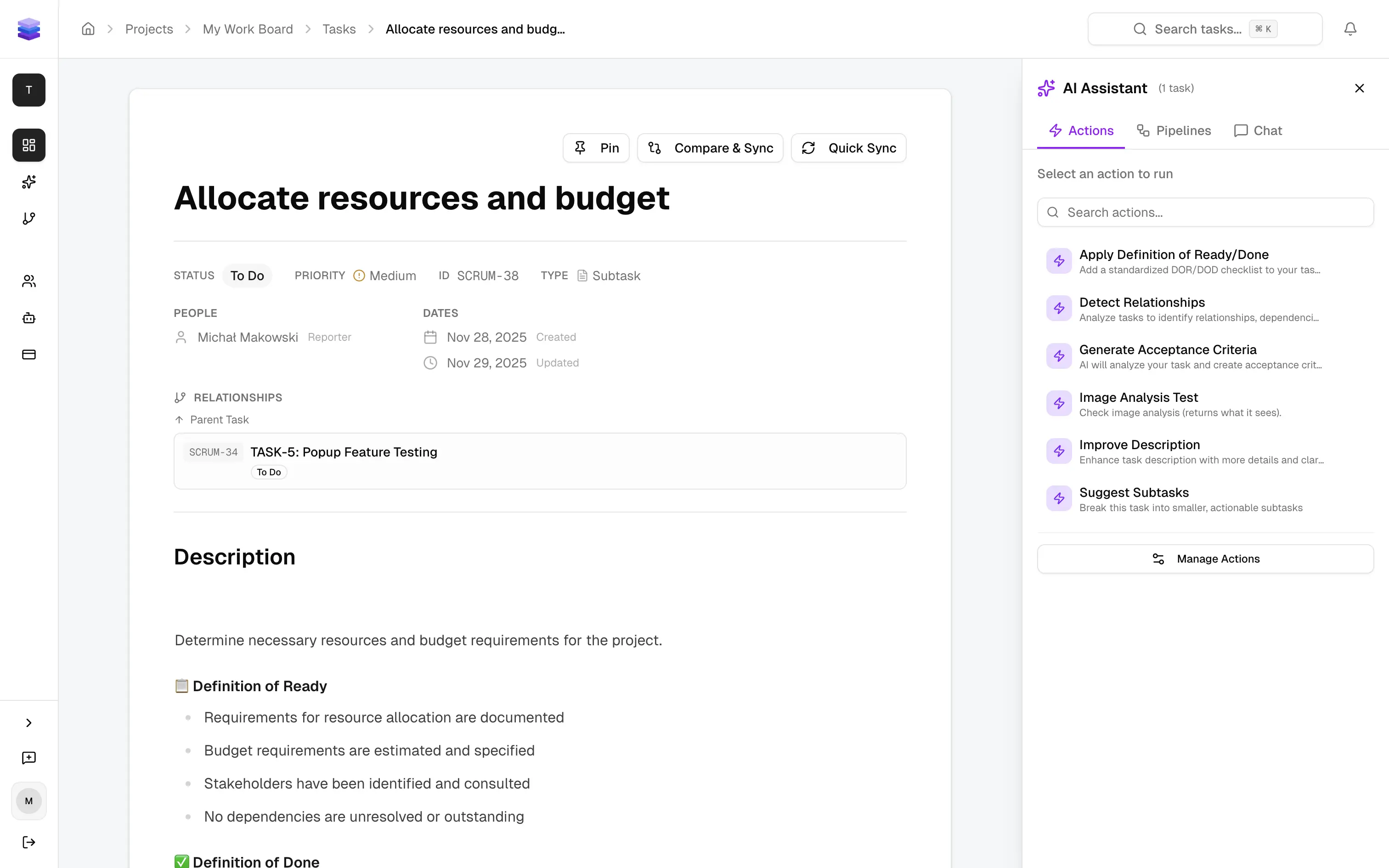The width and height of the screenshot is (1389, 868).
Task: Open the feedback comment icon in sidebar
Action: (28, 758)
